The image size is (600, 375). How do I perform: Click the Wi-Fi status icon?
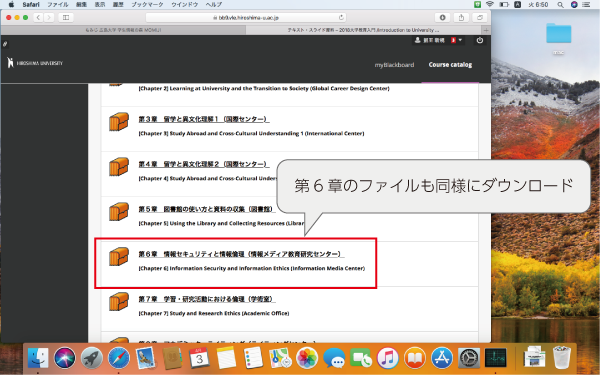489,5
